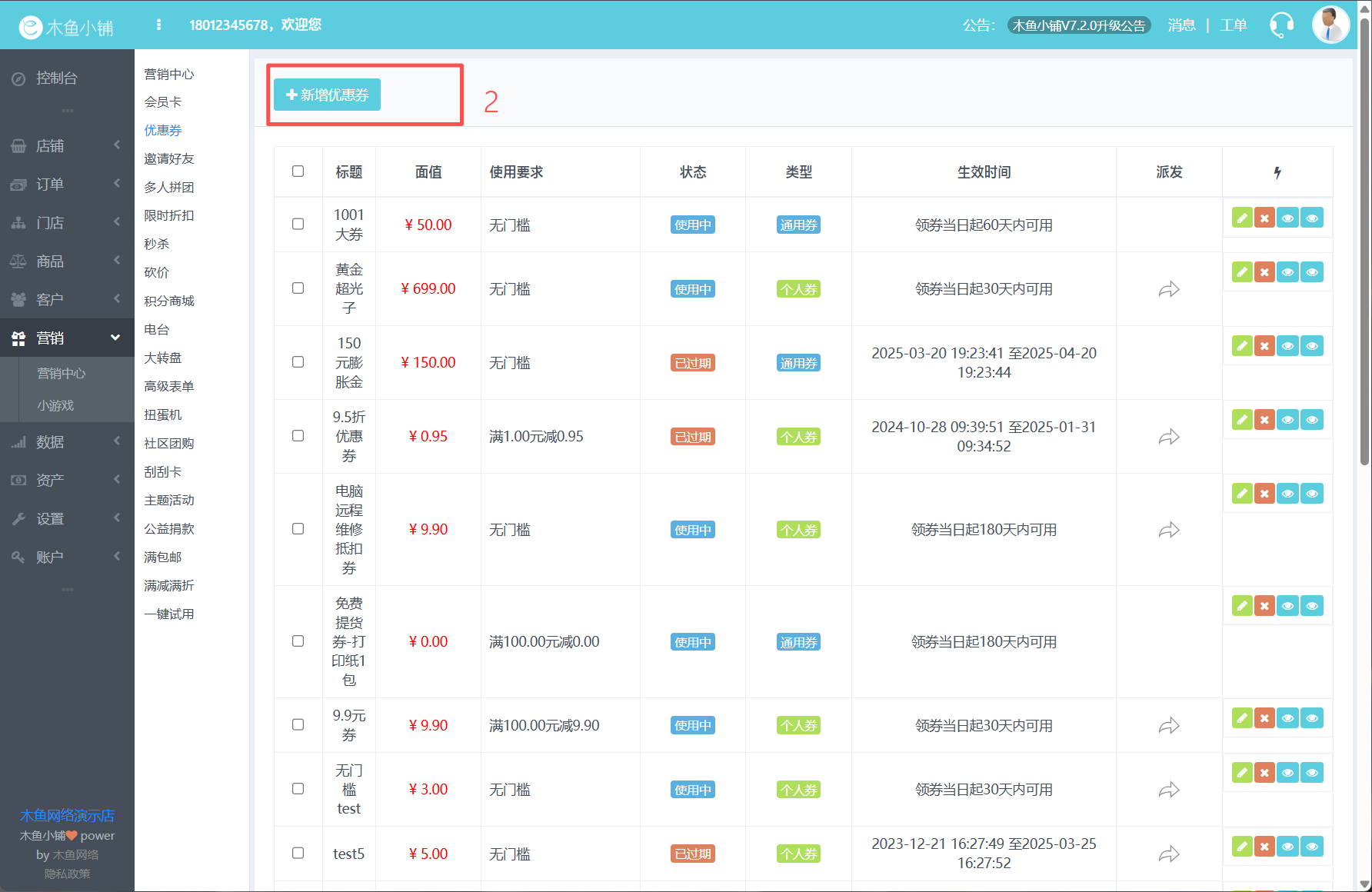Viewport: 1372px width, 892px height.
Task: Click the 新增优惠券 button
Action: point(327,95)
